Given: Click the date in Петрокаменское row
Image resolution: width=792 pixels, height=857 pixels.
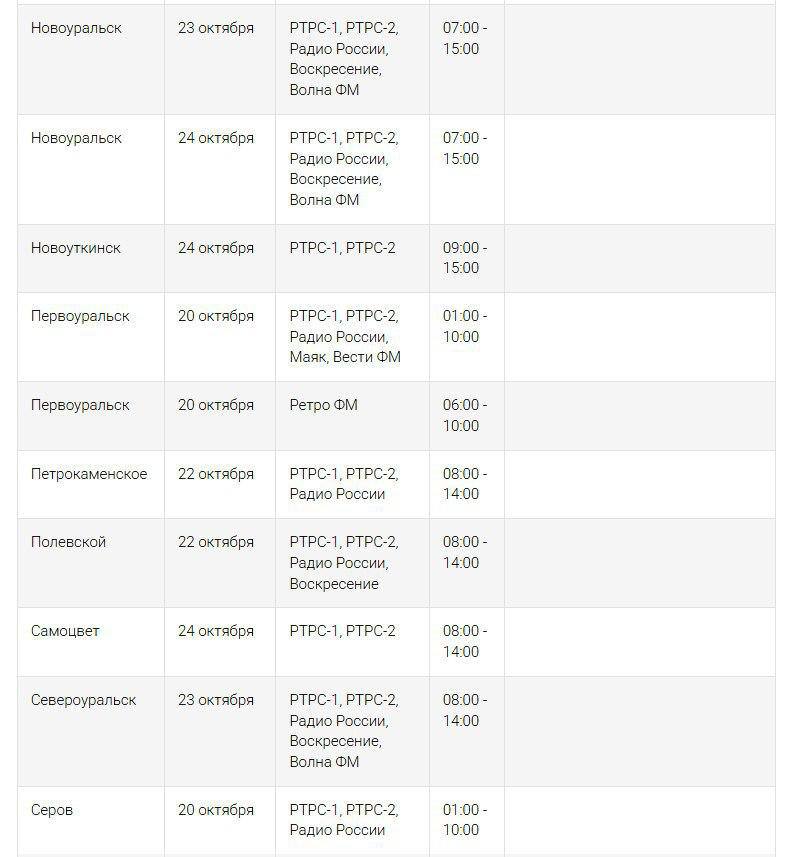Looking at the screenshot, I should pos(216,474).
